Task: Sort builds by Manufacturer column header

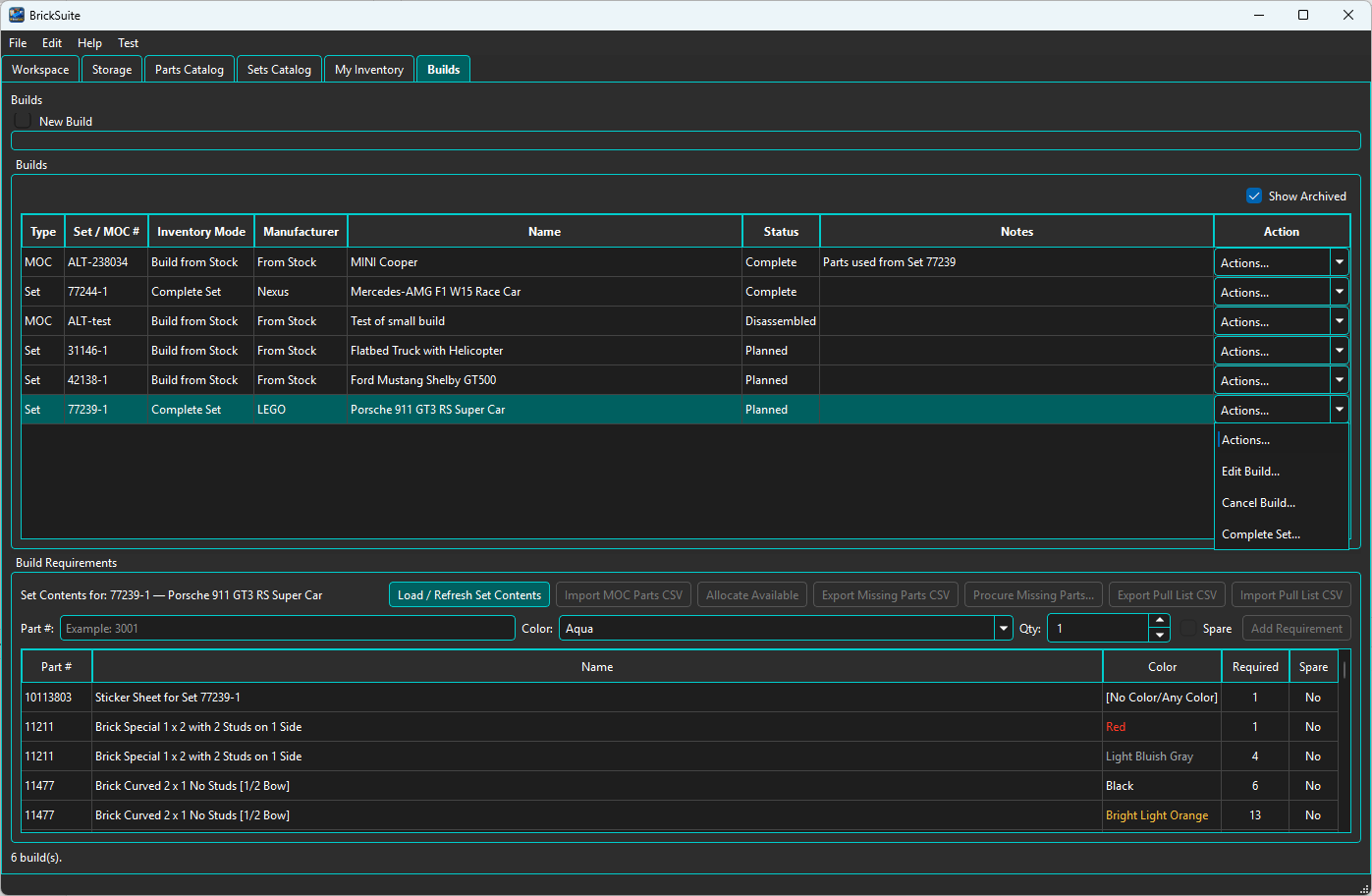Action: coord(301,232)
